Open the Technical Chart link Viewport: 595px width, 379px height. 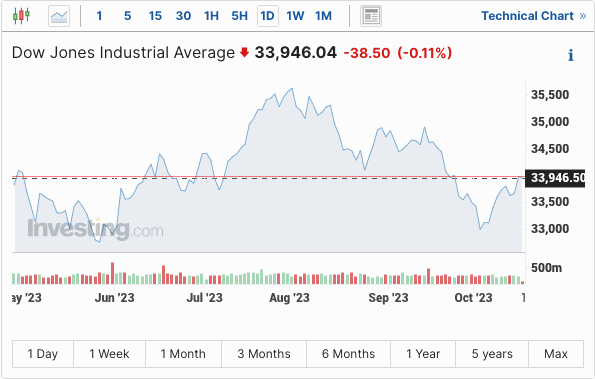pyautogui.click(x=534, y=16)
